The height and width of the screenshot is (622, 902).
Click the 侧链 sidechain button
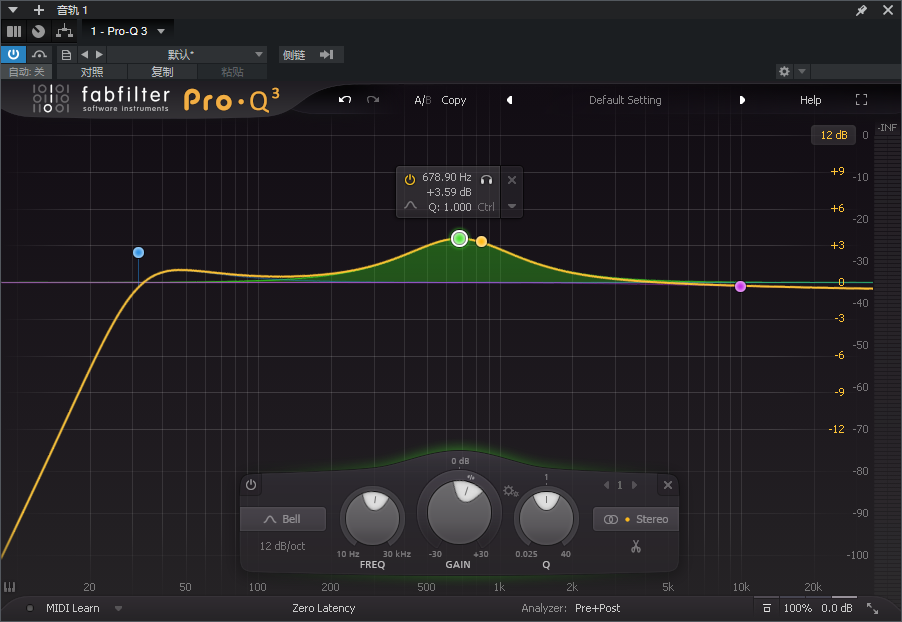[x=311, y=55]
